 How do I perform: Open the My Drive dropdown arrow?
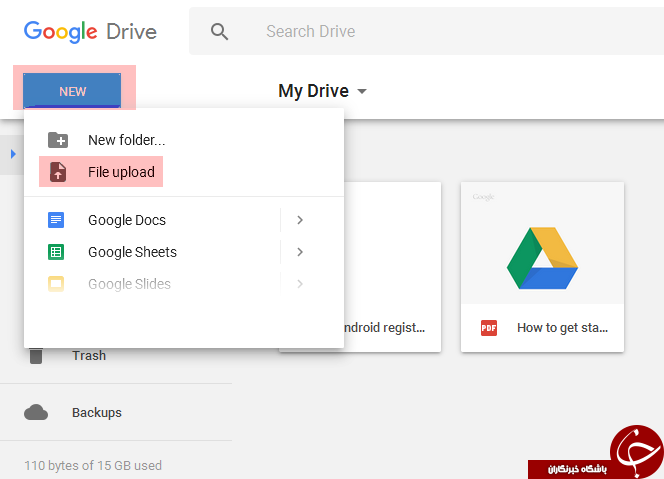coord(362,91)
